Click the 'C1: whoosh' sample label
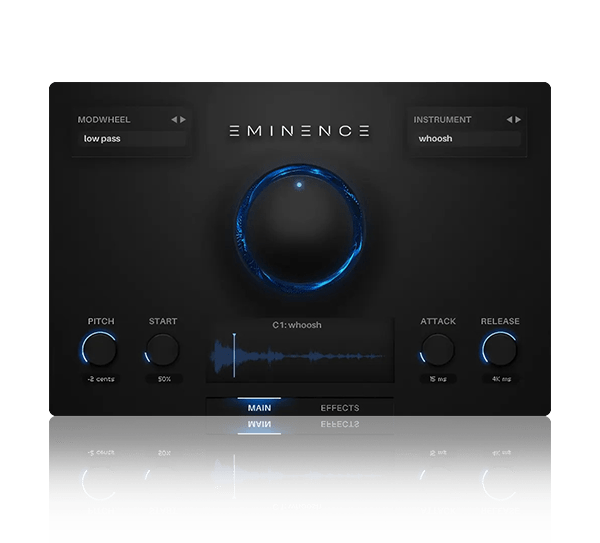This screenshot has height=543, width=600. point(297,325)
